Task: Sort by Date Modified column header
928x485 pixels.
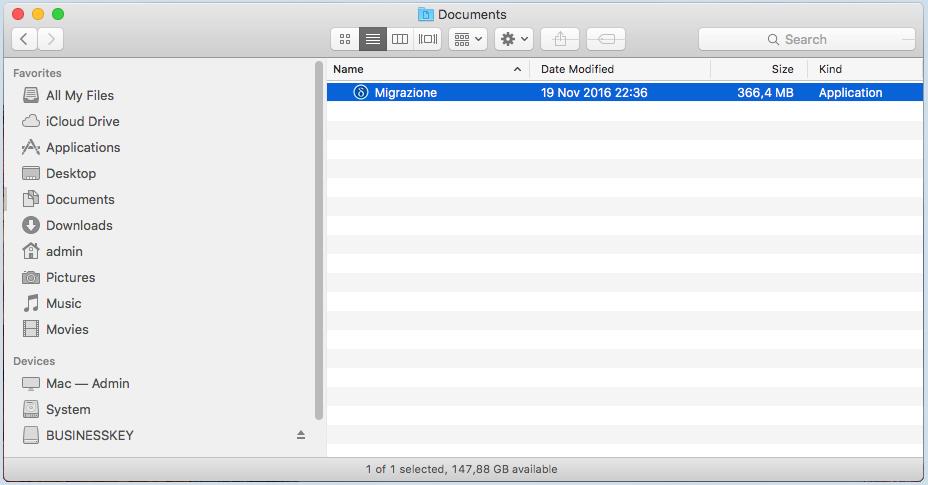Action: tap(620, 69)
